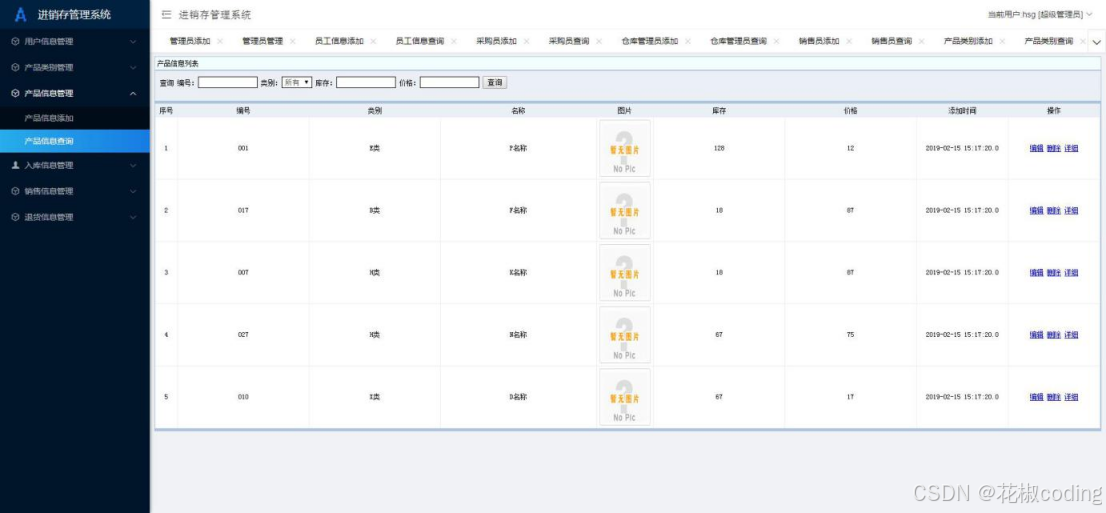Click 编辑 for product 001
1106x513 pixels.
point(1036,149)
